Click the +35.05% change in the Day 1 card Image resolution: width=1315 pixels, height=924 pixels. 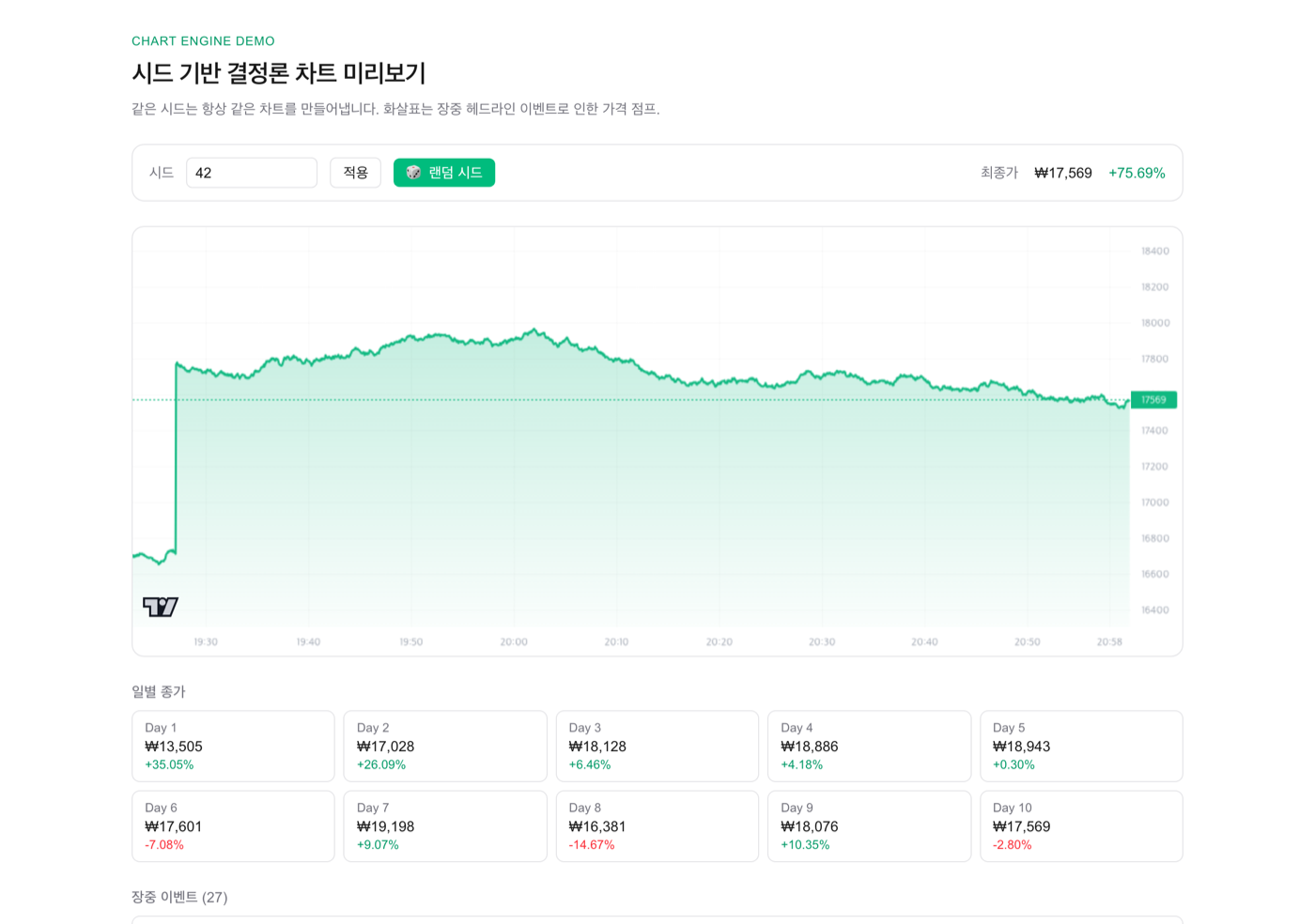[x=169, y=764]
